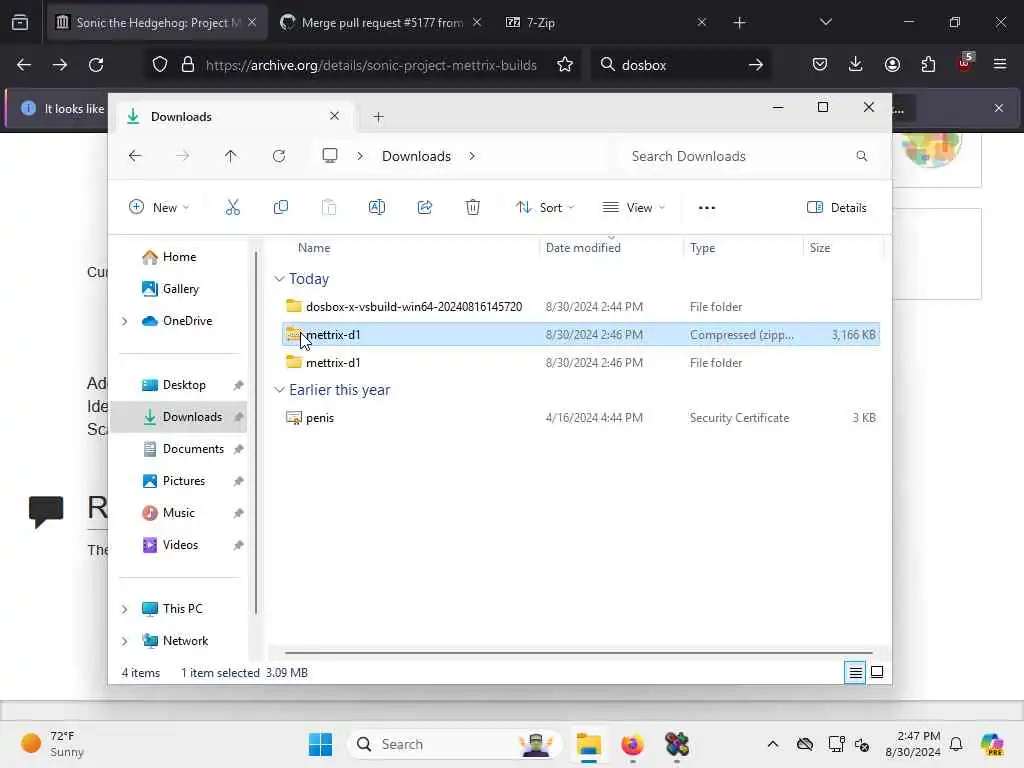Click the Share icon in Explorer toolbar
1024x768 pixels.
(x=424, y=208)
